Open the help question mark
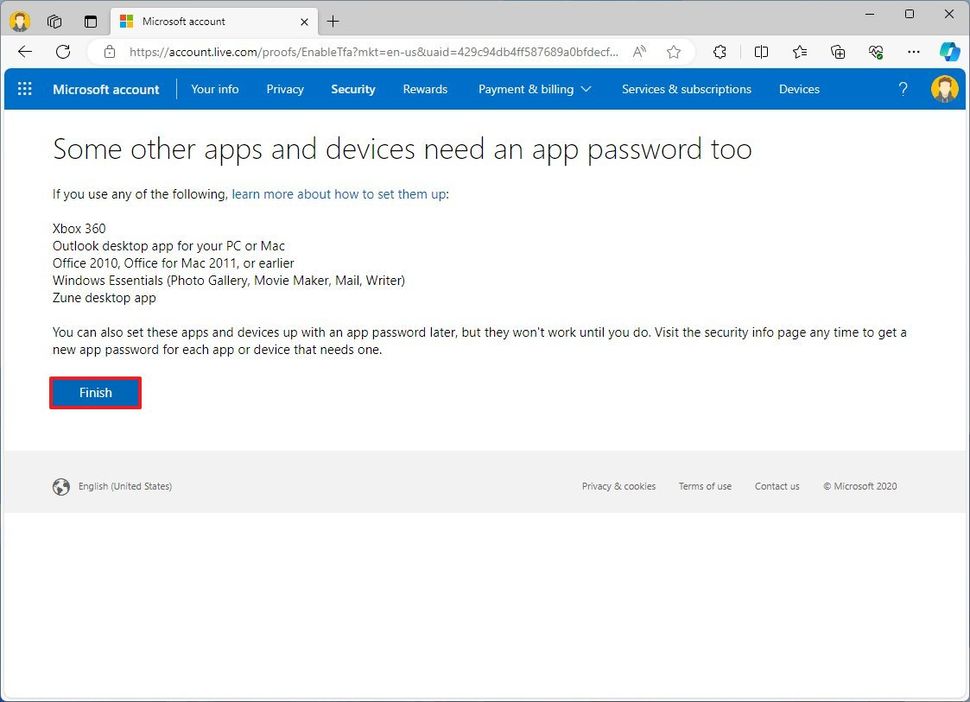The image size is (970, 702). point(903,89)
